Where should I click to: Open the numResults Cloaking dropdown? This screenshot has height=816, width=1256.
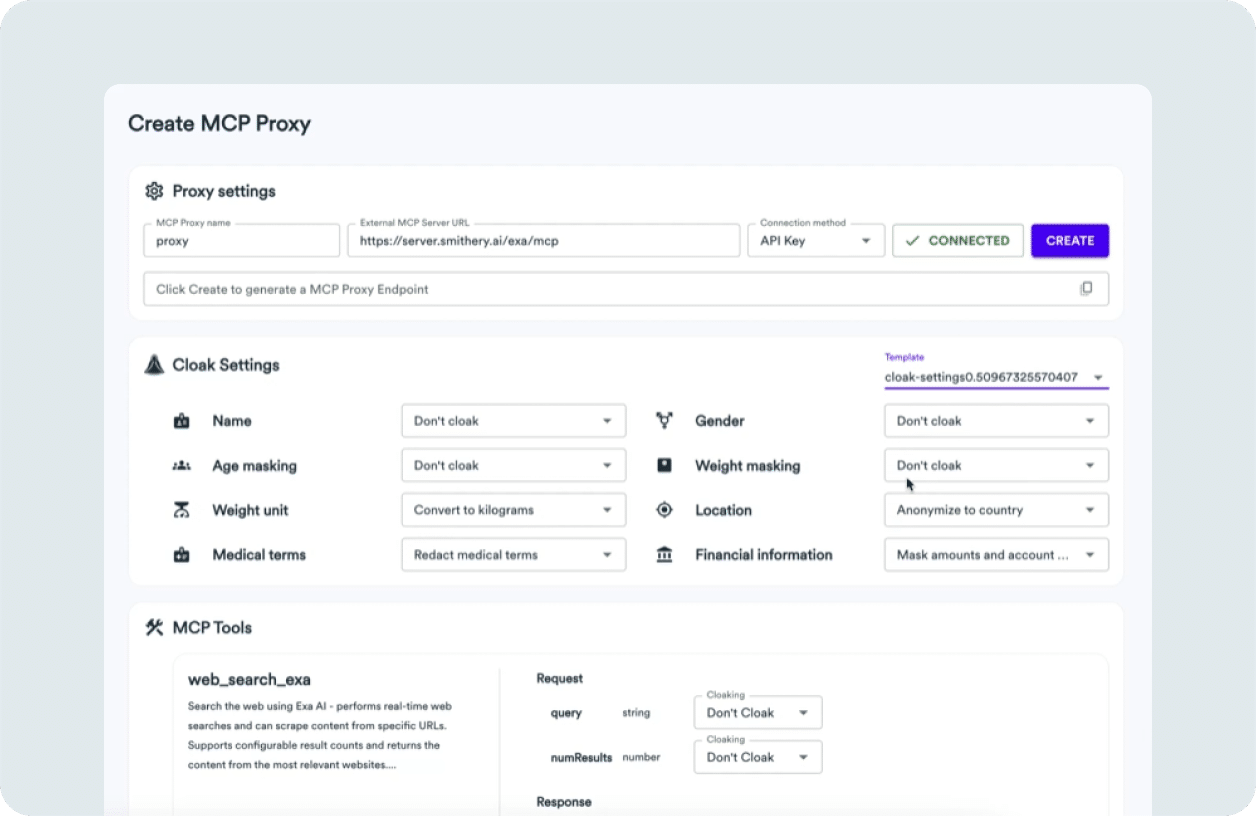[758, 757]
